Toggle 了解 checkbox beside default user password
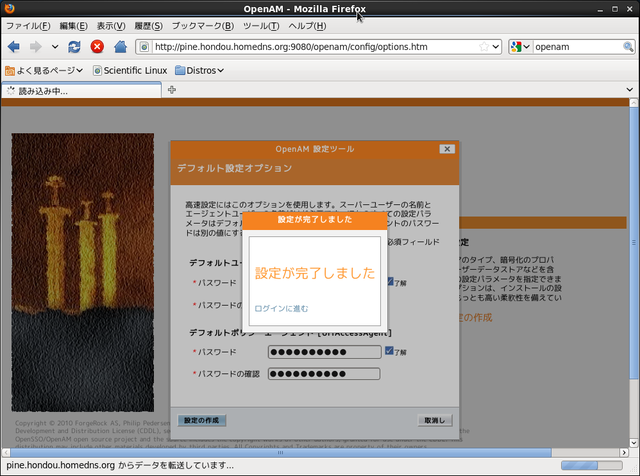Viewport: 640px width, 476px height. click(x=391, y=282)
